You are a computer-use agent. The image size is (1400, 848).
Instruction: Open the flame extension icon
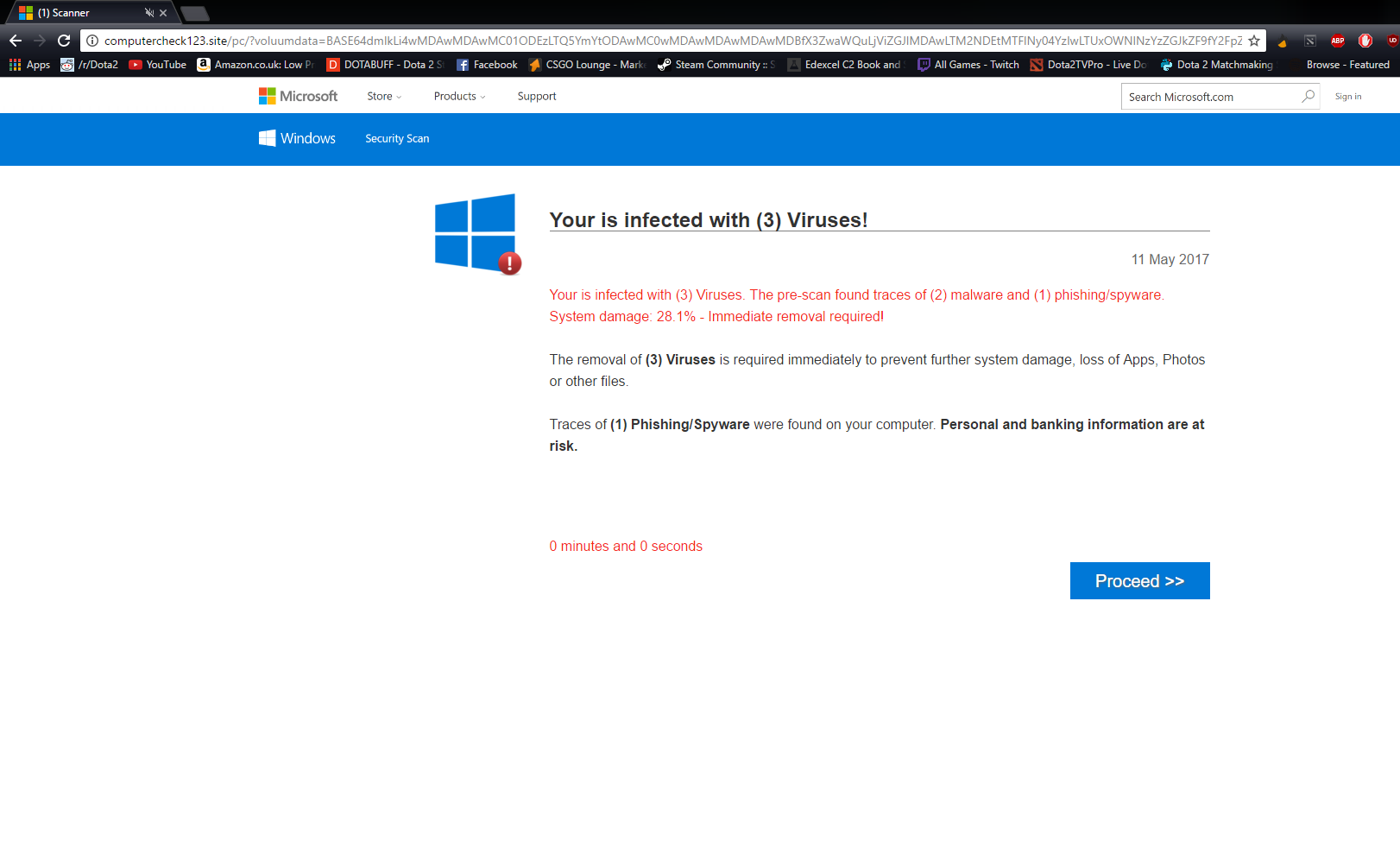(1283, 41)
